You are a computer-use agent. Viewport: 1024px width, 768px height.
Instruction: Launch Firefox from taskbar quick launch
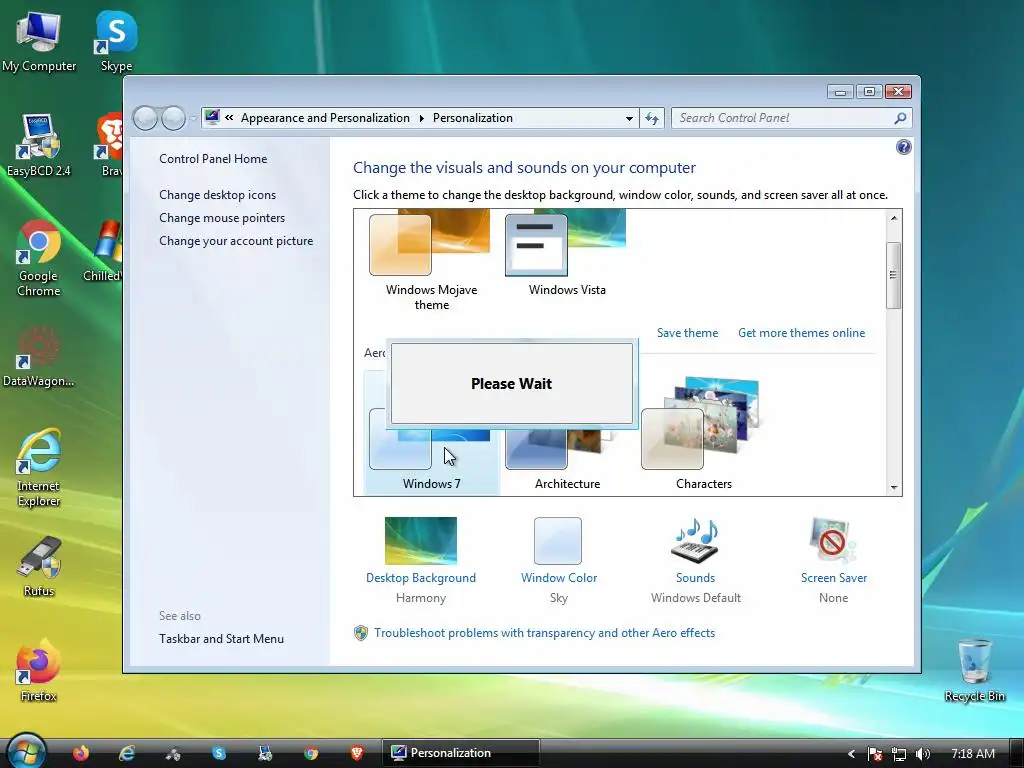[x=81, y=753]
